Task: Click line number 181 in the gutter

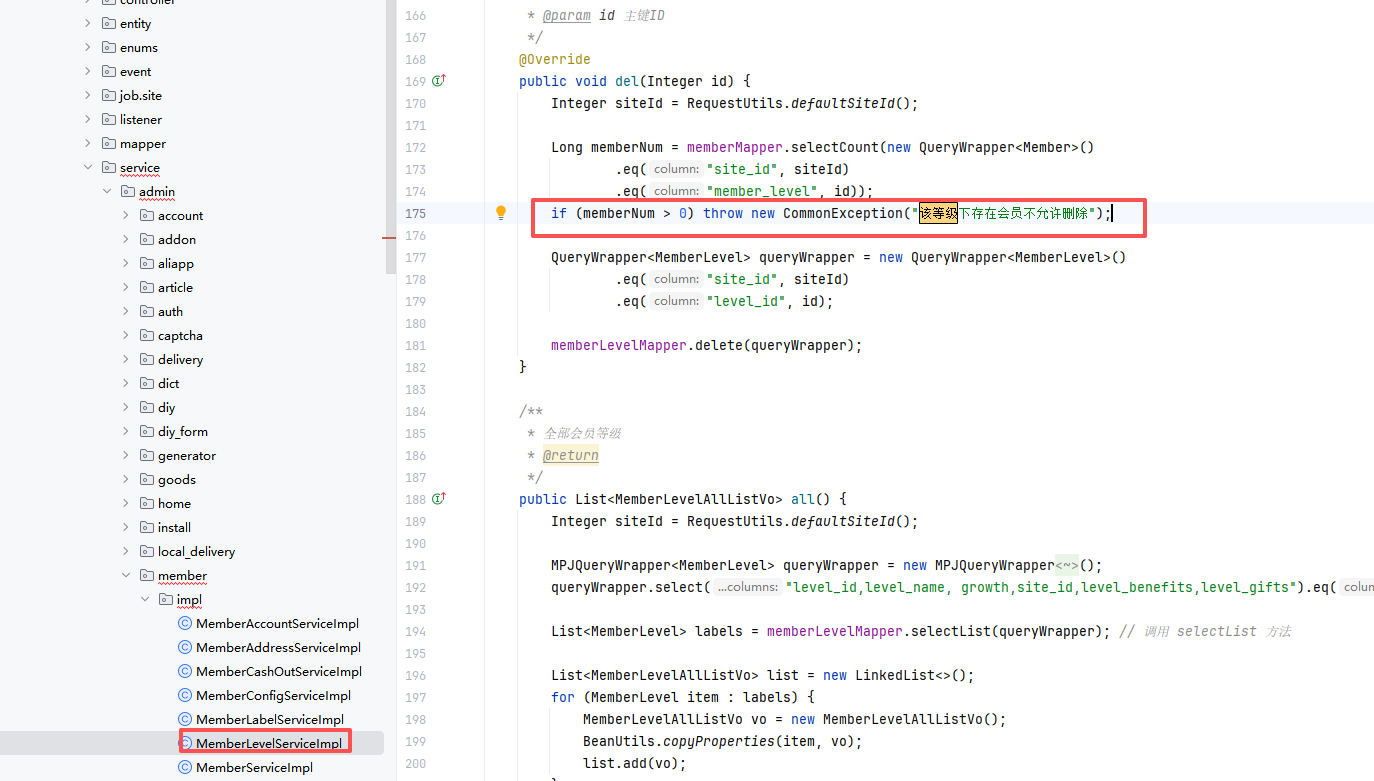Action: pos(414,345)
